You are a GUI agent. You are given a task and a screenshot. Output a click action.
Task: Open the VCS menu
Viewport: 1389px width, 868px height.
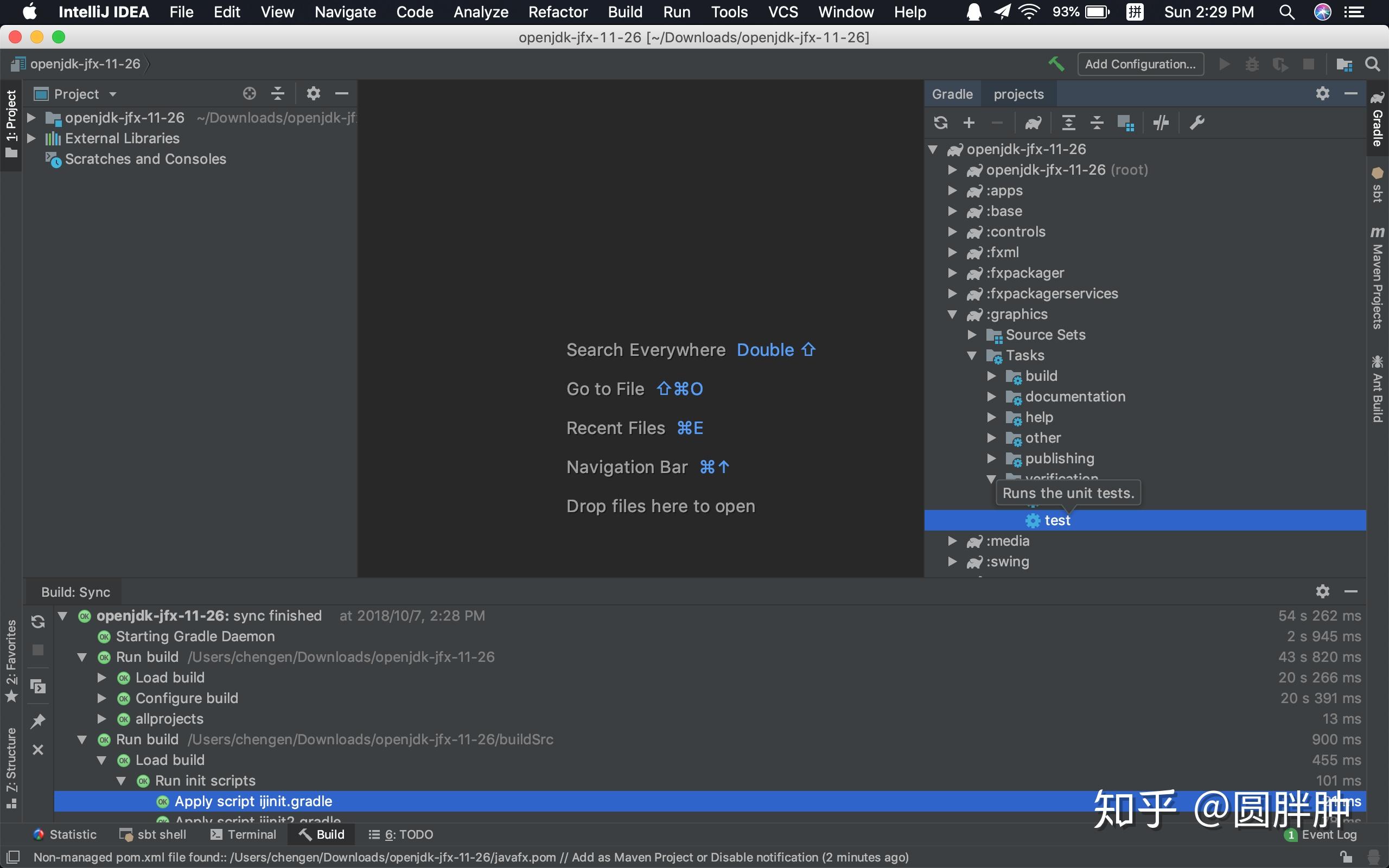click(783, 12)
